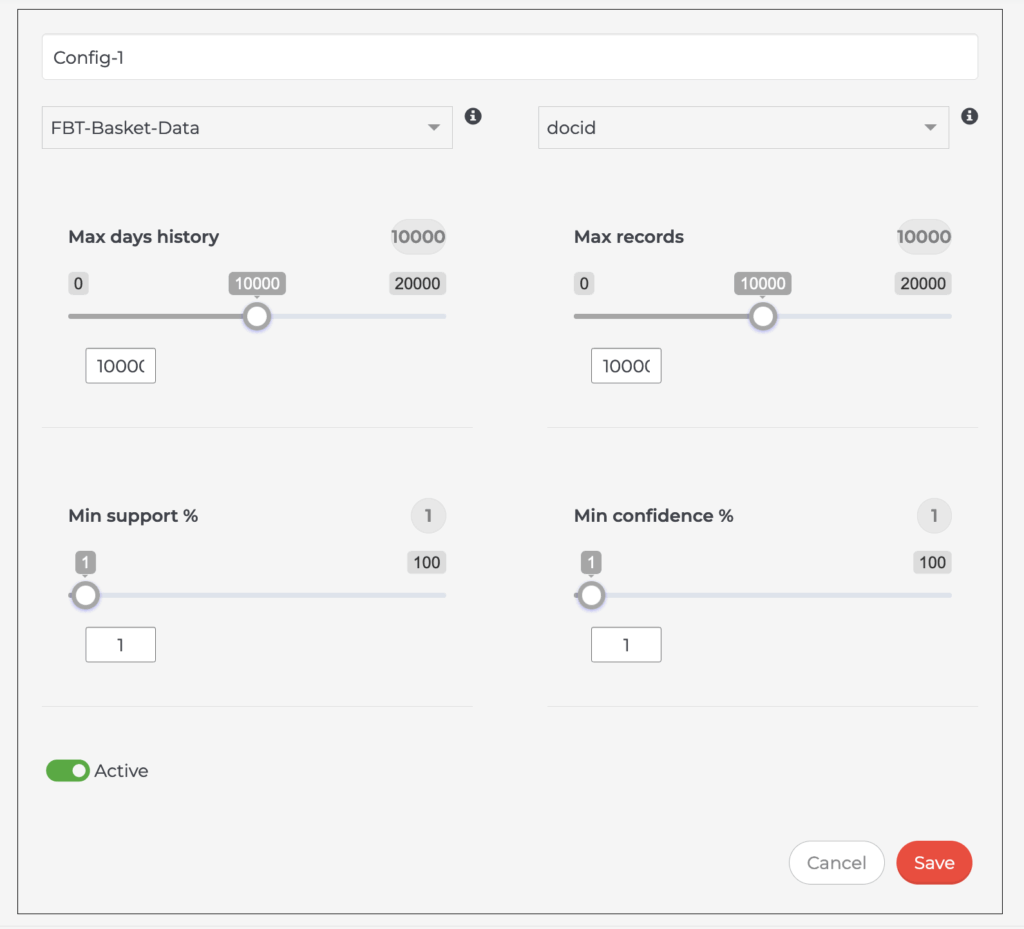Click the 100 max label on Min confidence
The height and width of the screenshot is (929, 1024).
click(x=932, y=562)
